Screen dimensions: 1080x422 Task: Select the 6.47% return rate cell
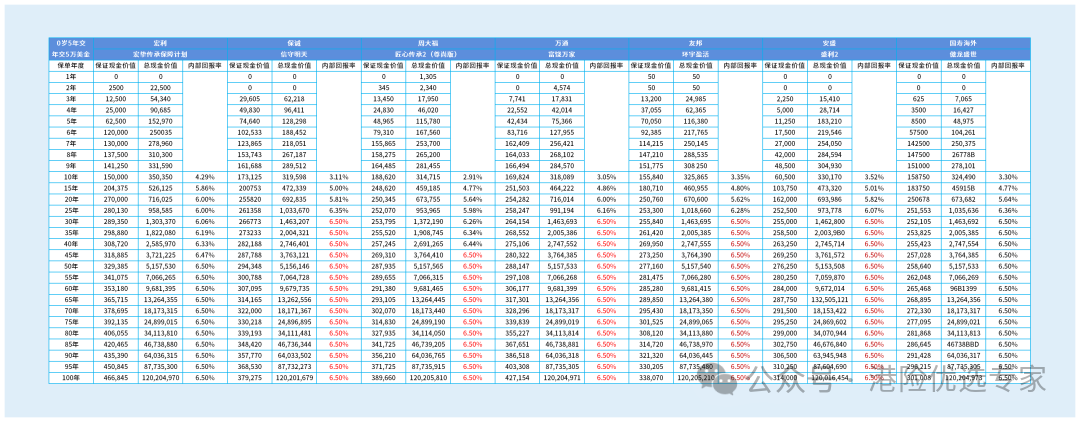(205, 254)
